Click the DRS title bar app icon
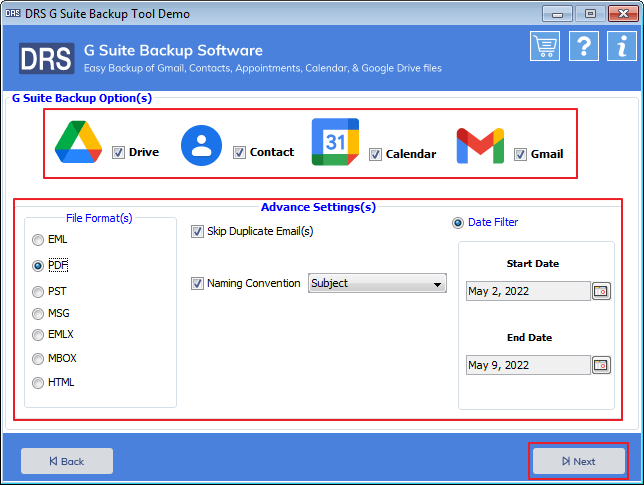The width and height of the screenshot is (644, 485). click(13, 13)
